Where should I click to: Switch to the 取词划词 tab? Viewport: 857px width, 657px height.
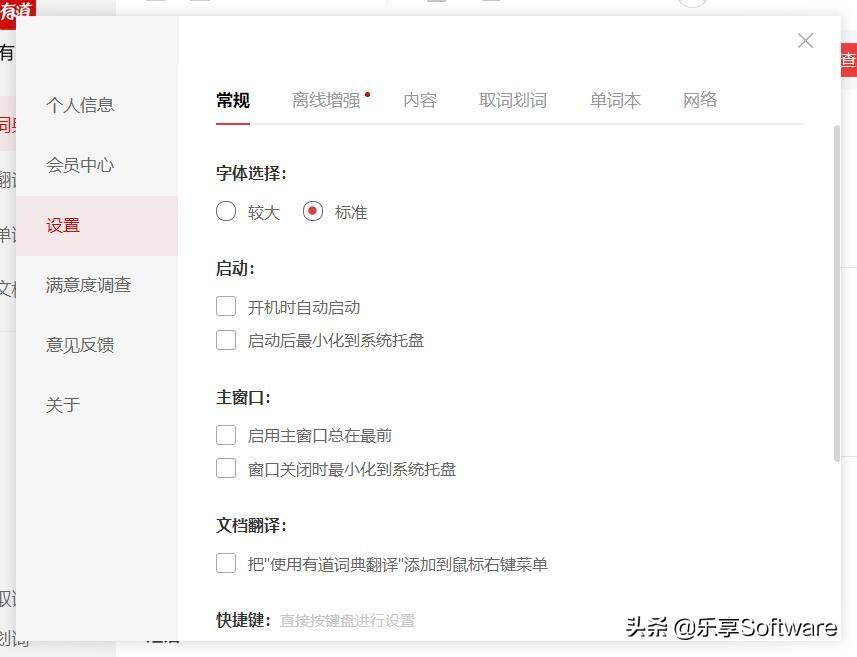[x=513, y=100]
